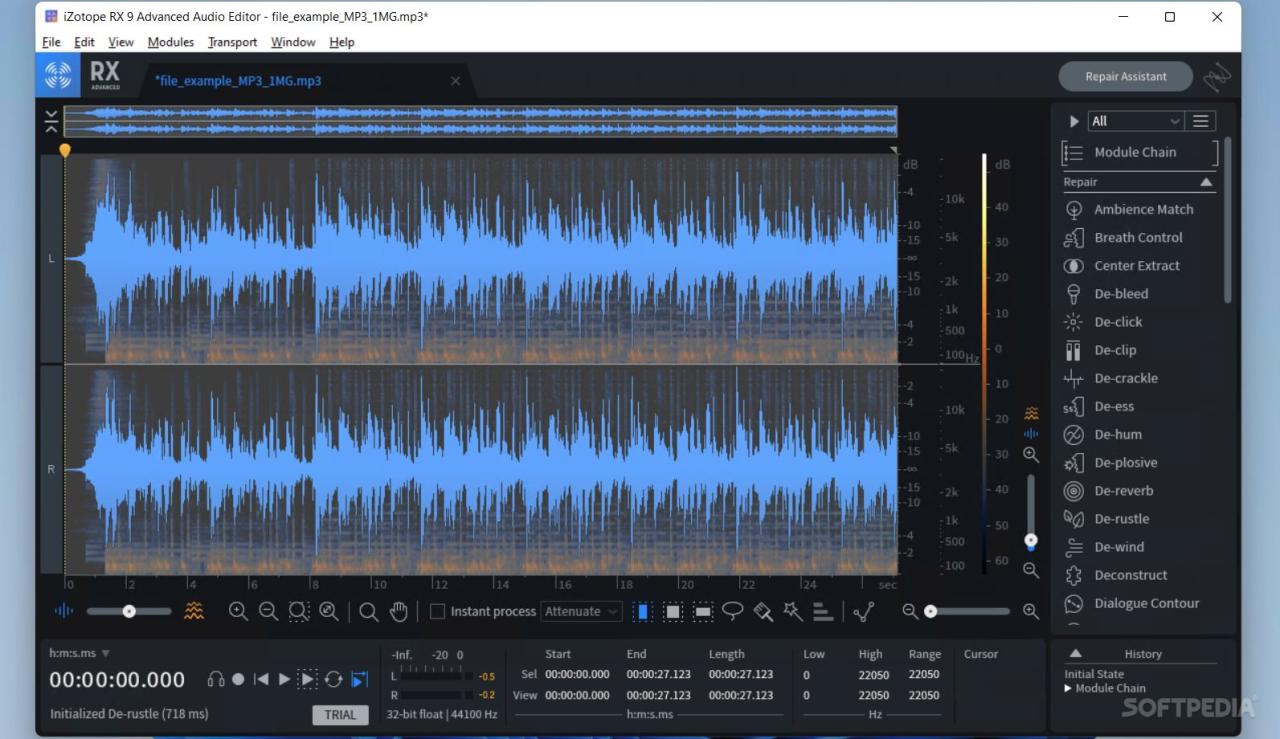Viewport: 1280px width, 739px height.
Task: Collapse the History panel triangle
Action: [x=1075, y=654]
